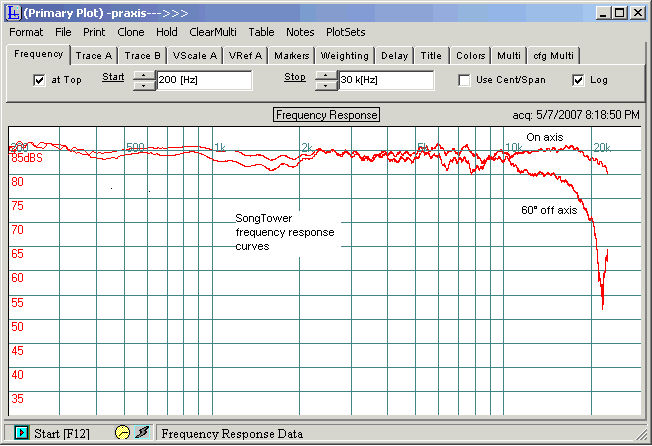The image size is (652, 446).
Task: Switch to the Markers tab
Action: point(293,55)
